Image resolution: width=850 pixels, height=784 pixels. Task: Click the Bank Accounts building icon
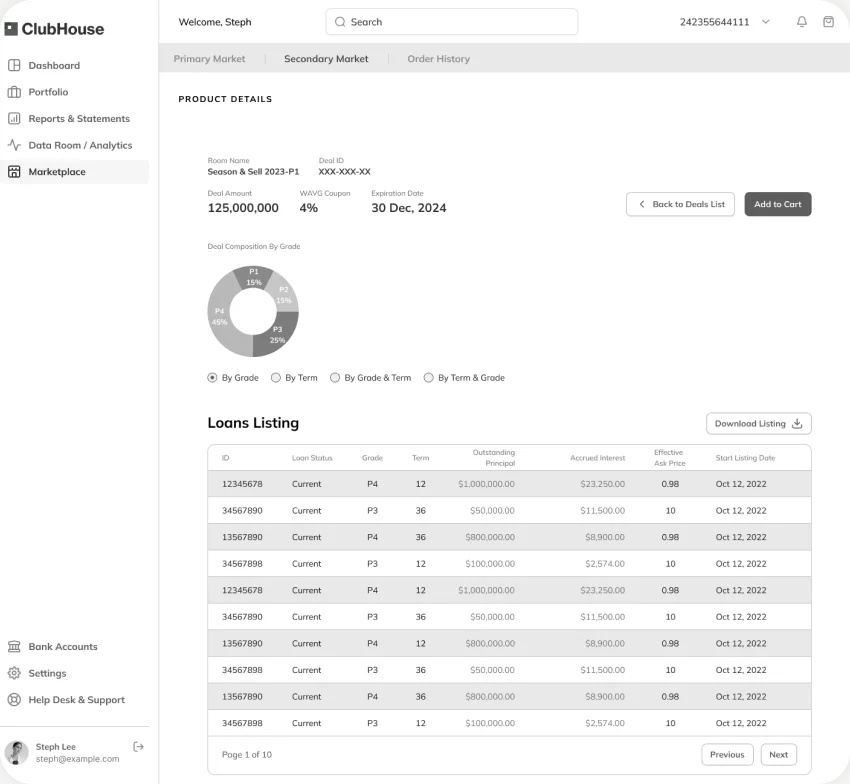[14, 647]
